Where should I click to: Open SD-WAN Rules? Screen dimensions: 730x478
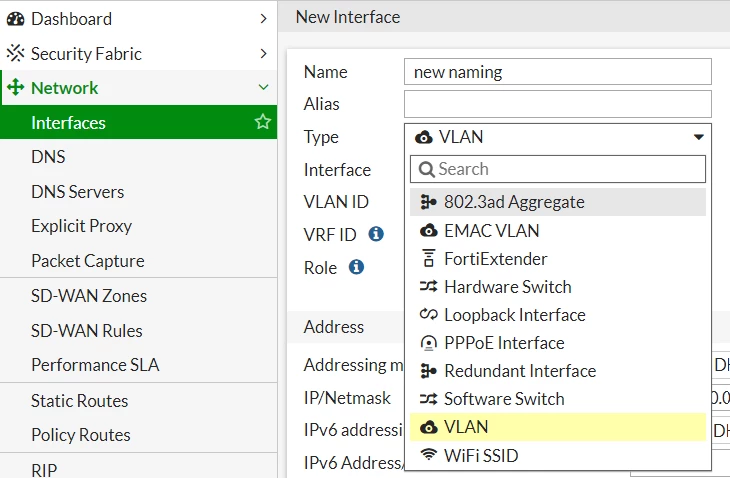coord(139,330)
